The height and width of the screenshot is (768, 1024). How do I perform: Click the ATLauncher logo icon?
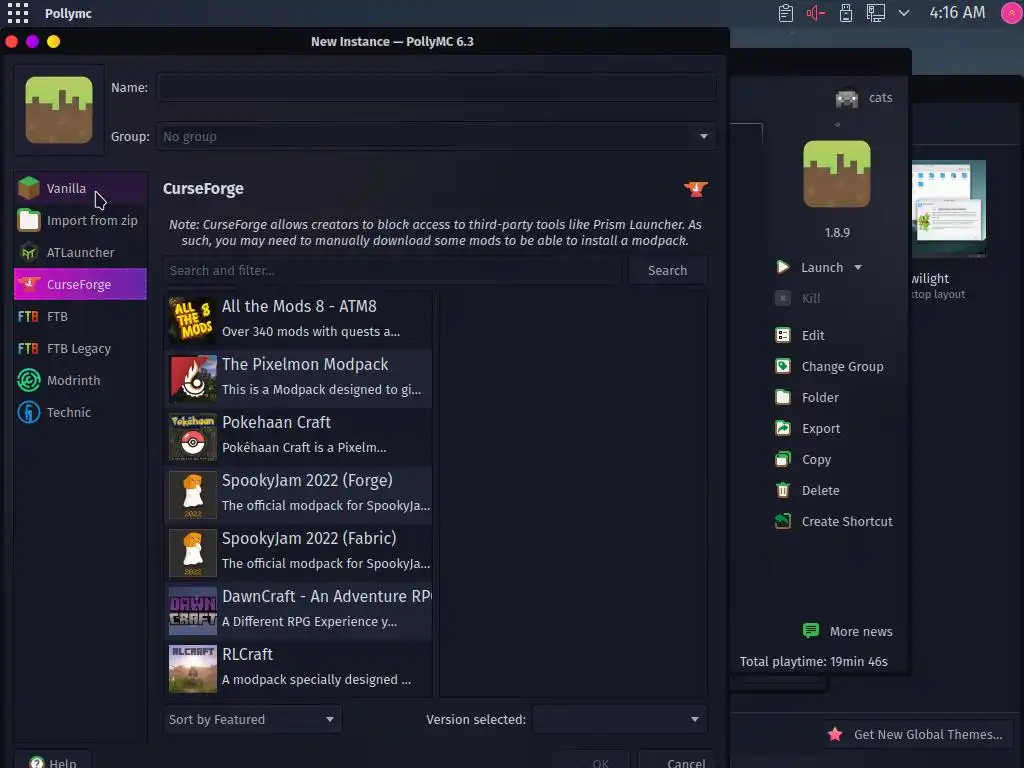pos(29,252)
